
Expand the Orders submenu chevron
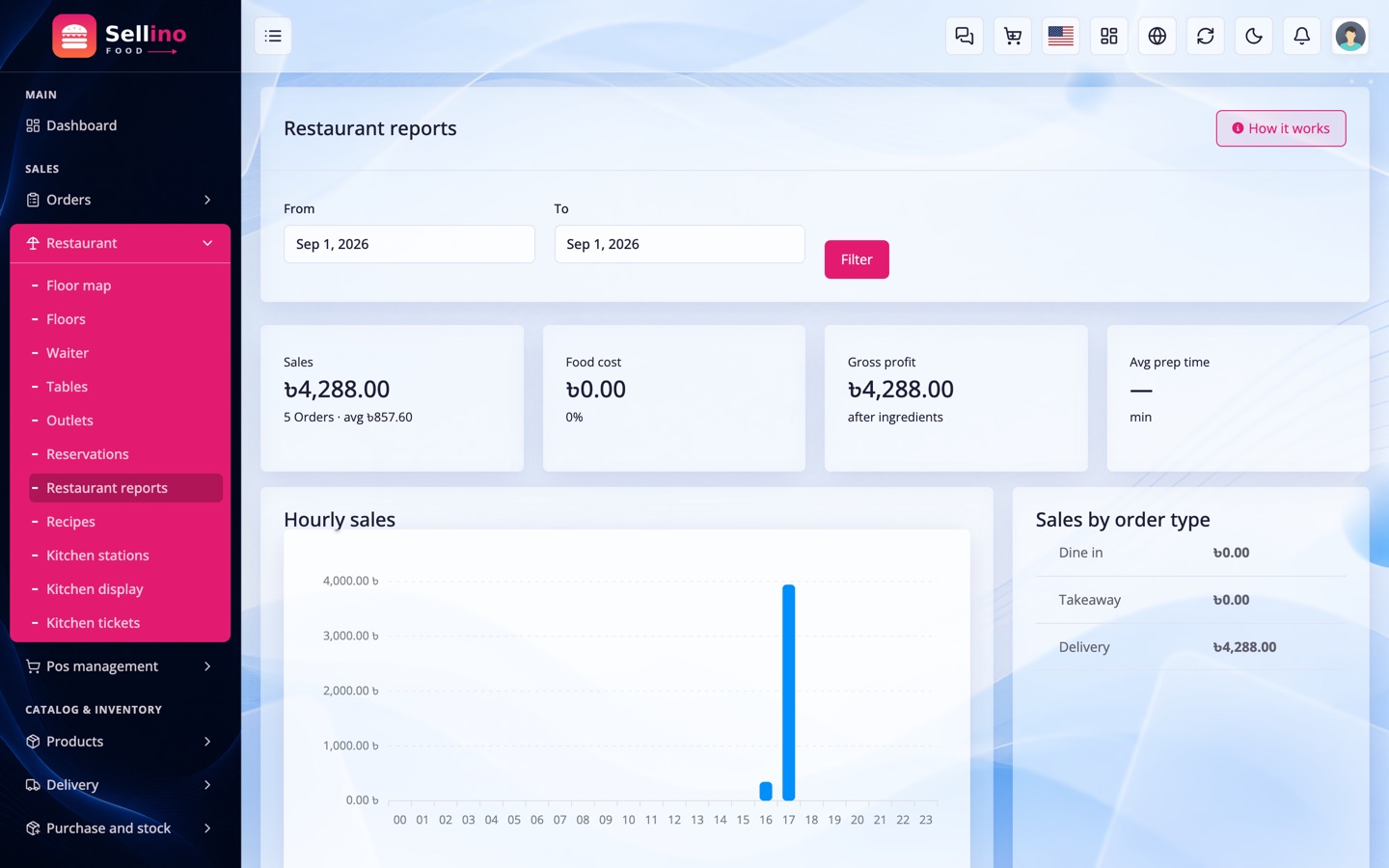coord(207,200)
